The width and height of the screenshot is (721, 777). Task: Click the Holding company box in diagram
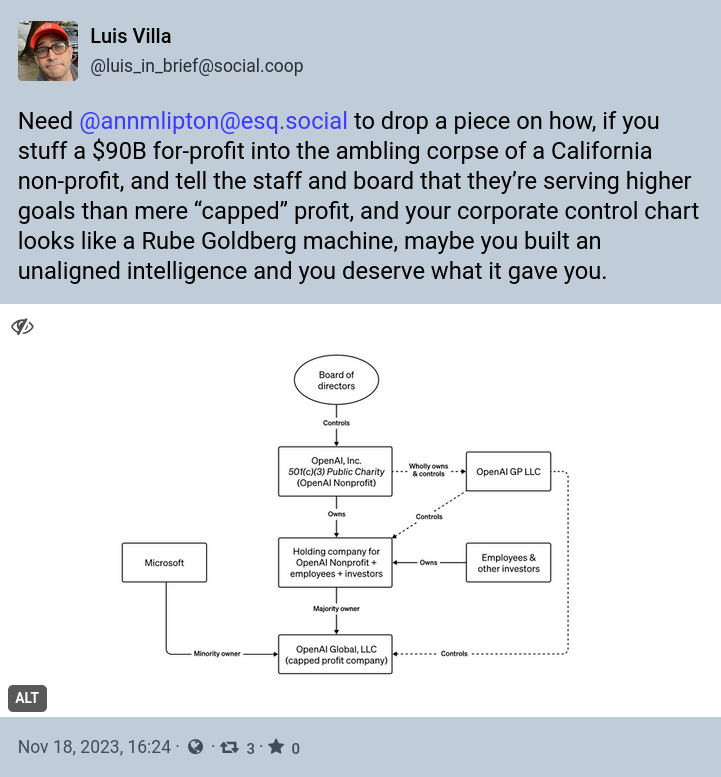335,562
